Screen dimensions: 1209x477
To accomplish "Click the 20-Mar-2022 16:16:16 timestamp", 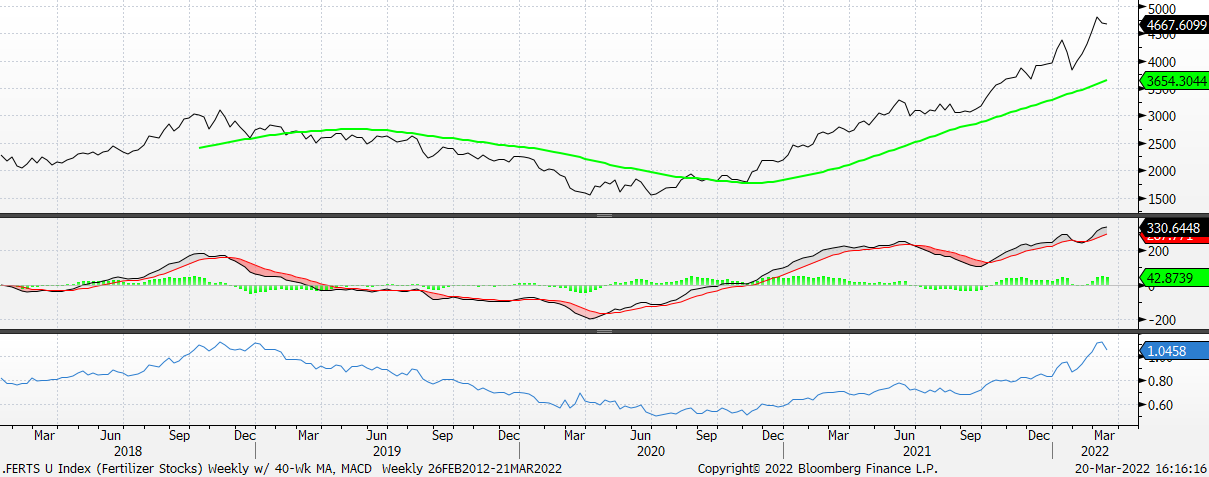I will click(1141, 468).
